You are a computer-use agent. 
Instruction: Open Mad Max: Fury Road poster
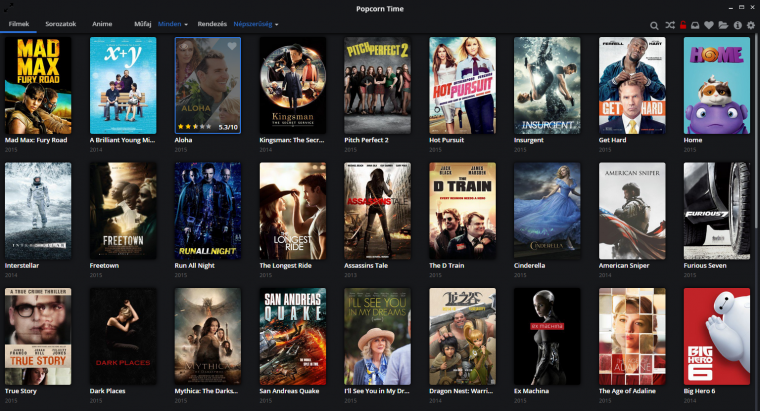[38, 85]
